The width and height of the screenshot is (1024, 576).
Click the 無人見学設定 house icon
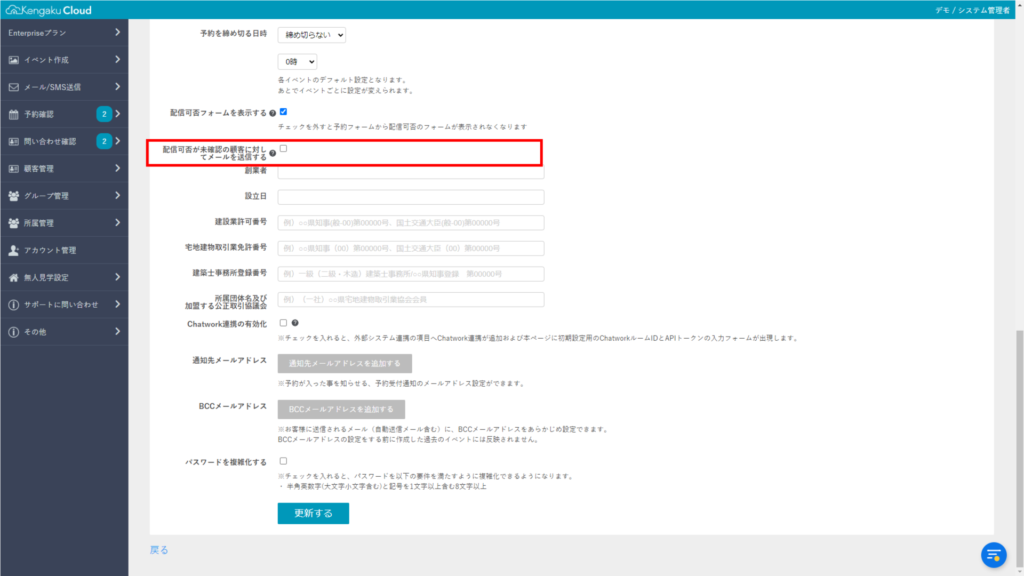[14, 278]
